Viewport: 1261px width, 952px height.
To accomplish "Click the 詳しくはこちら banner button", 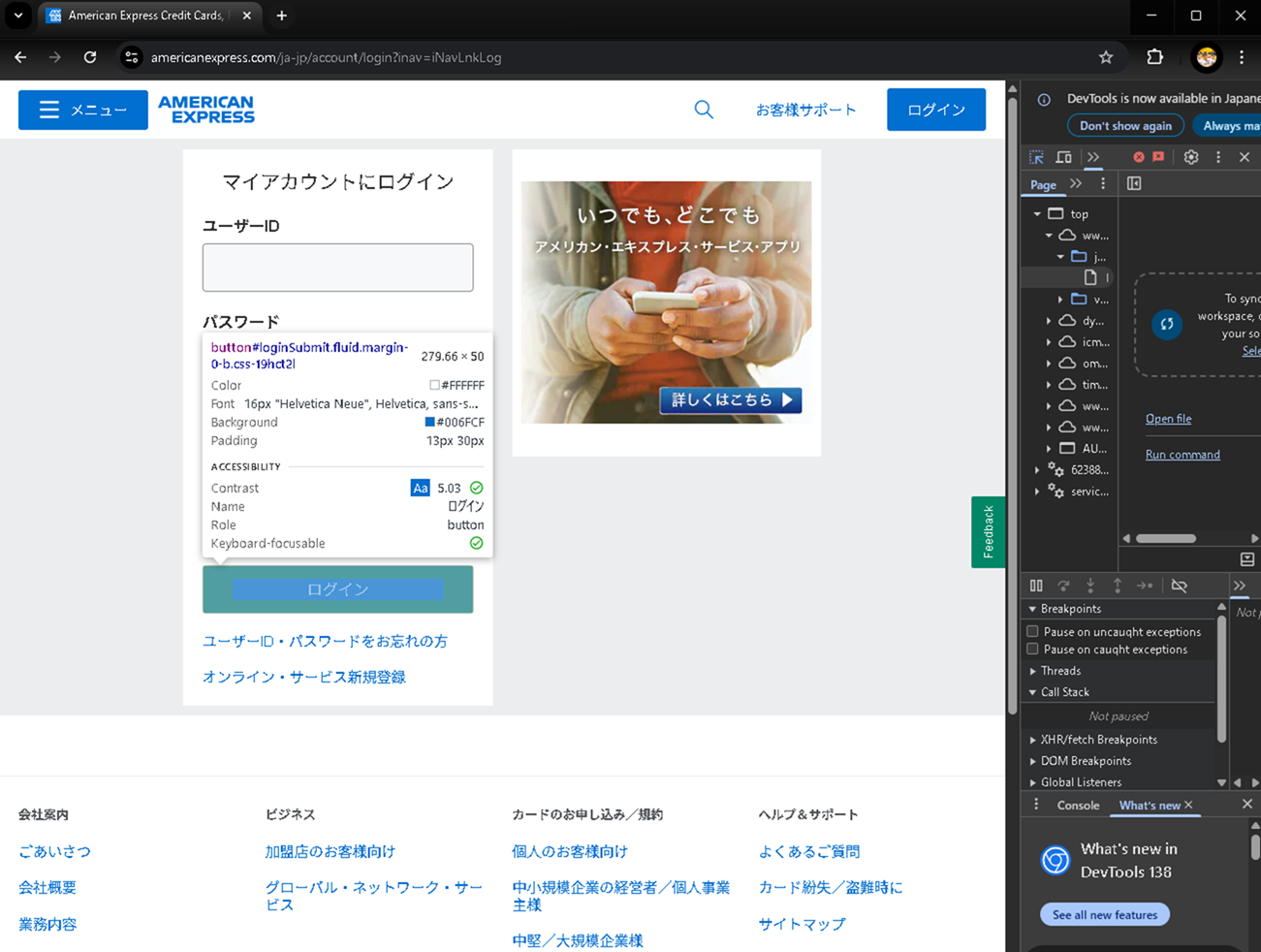I will point(731,399).
